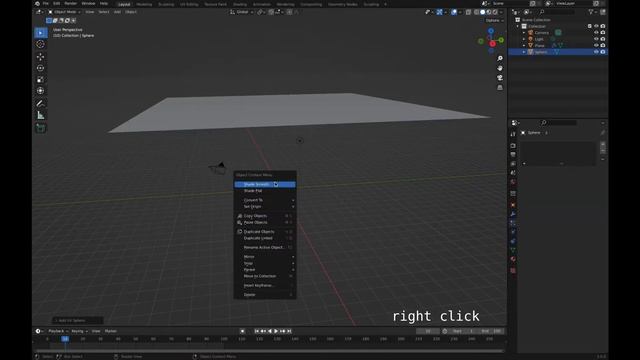
Task: Select the Add Cube tool
Action: coord(40,128)
